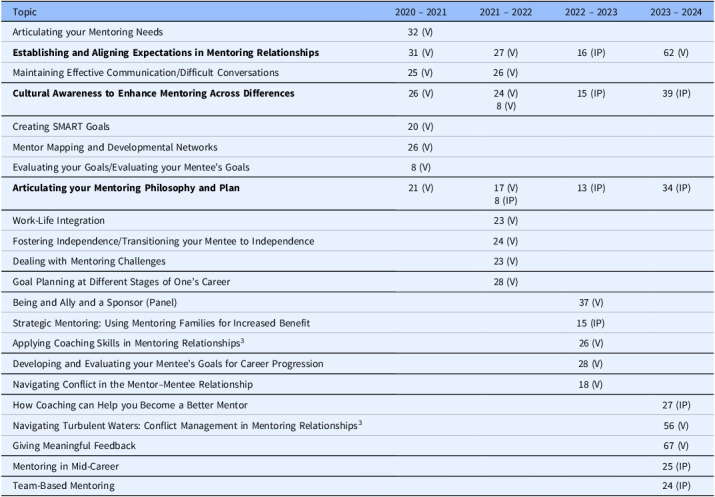715x497 pixels.
Task: Open footnote 3 after Navigating Turbulent Waters title
Action: [359, 423]
